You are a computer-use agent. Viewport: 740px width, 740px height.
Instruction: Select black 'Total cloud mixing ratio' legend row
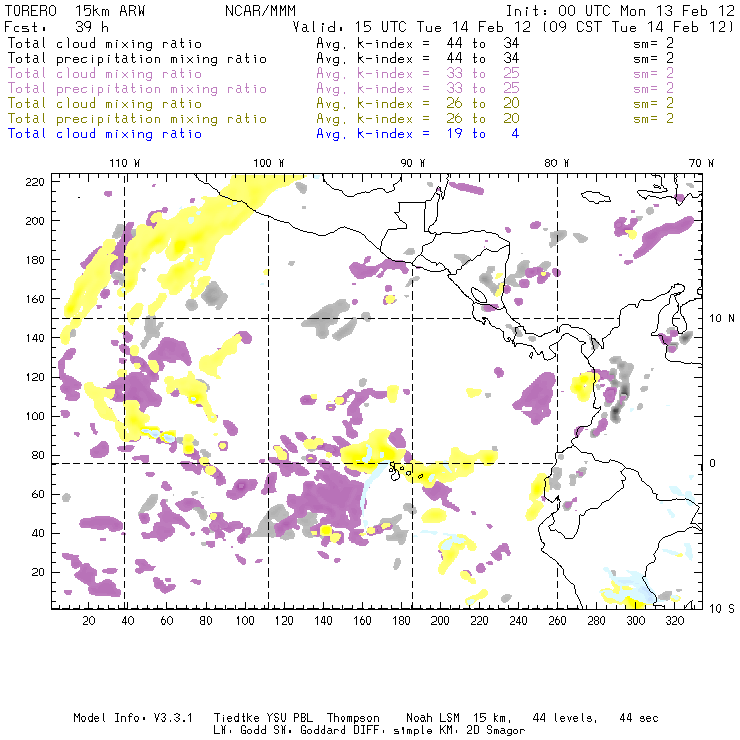[105, 43]
